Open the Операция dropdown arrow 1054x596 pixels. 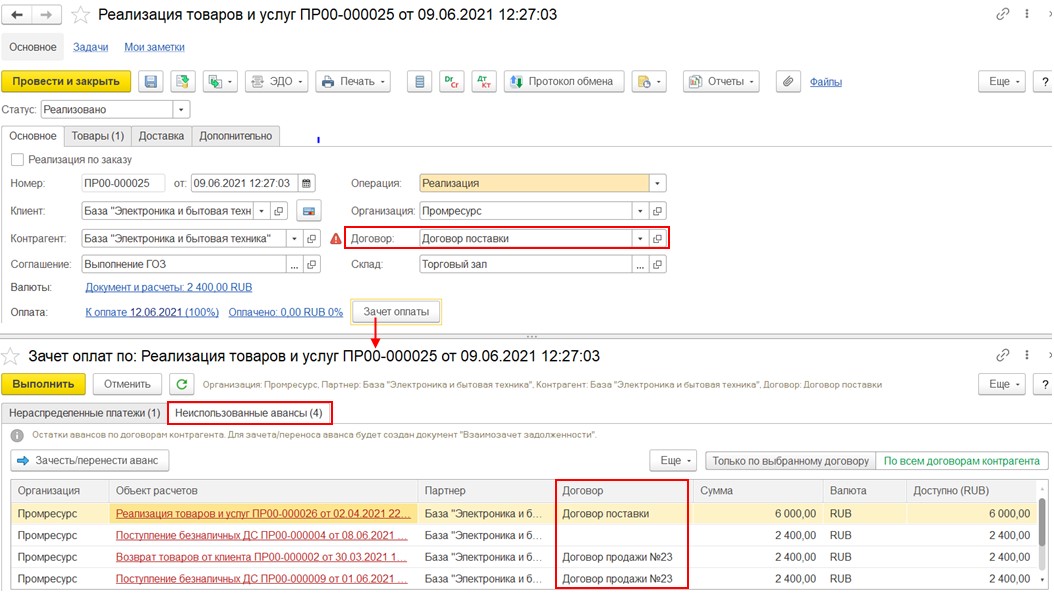[657, 183]
